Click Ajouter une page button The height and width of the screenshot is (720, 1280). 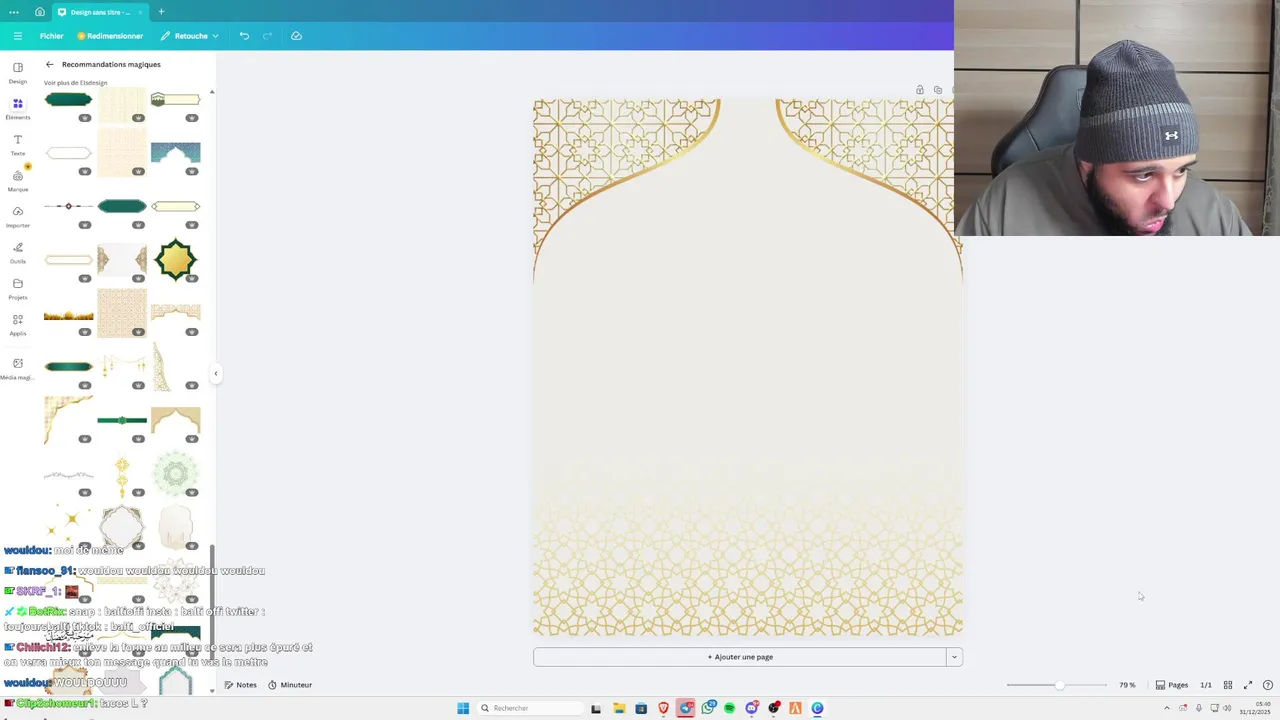tap(740, 657)
